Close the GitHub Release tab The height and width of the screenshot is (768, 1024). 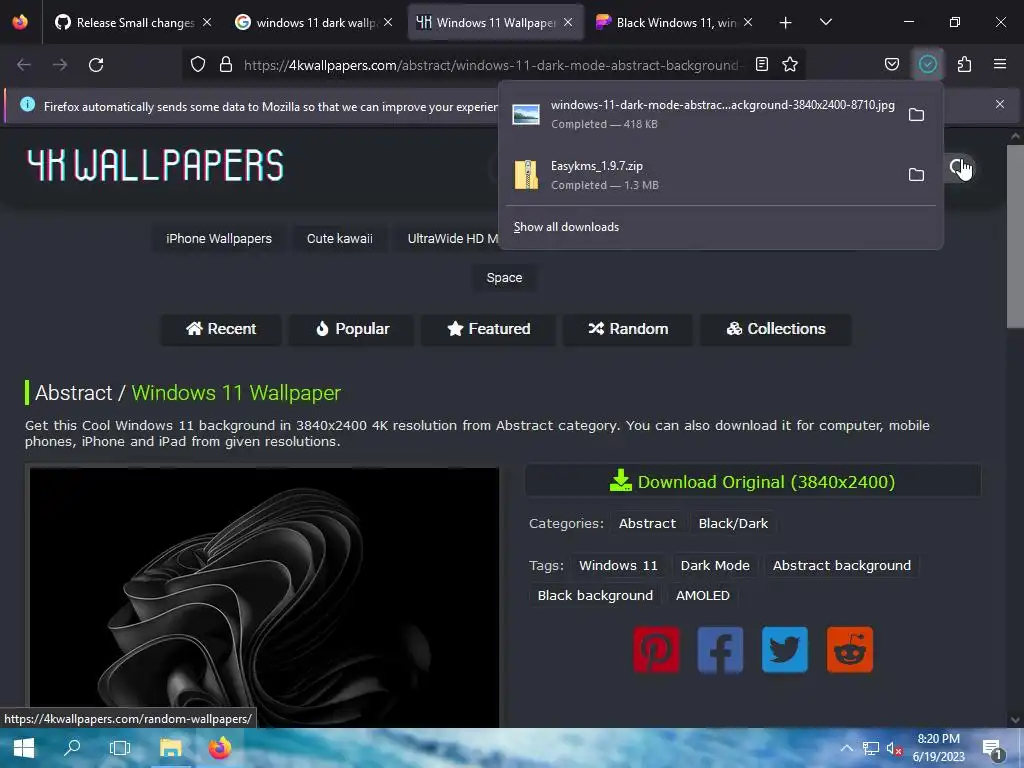pos(207,22)
